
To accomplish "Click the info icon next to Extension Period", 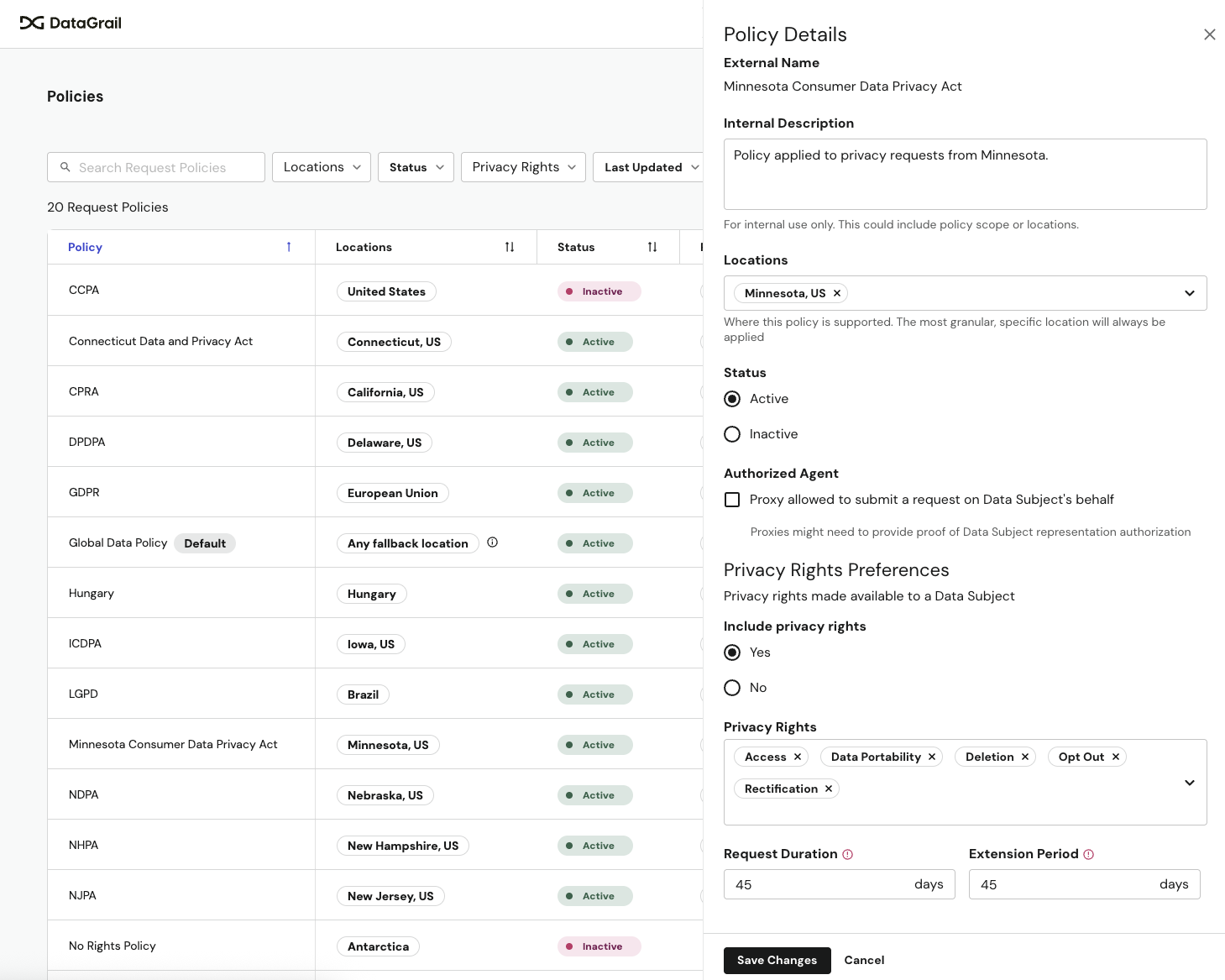I will click(1089, 854).
